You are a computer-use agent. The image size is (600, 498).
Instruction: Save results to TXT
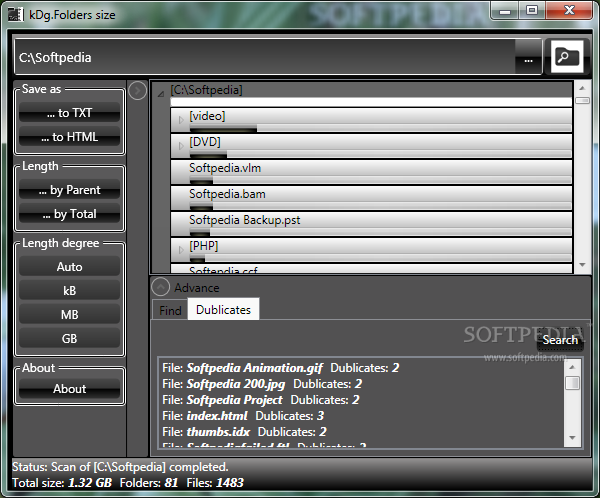tap(69, 113)
